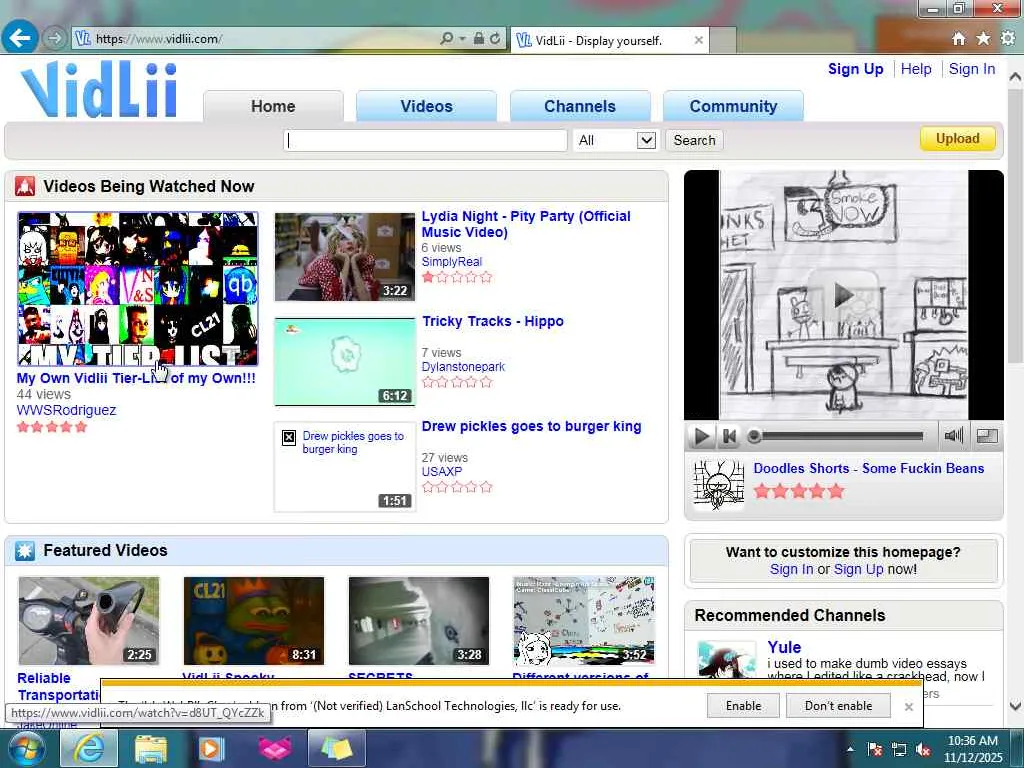Click the action center flag tray icon

874,750
